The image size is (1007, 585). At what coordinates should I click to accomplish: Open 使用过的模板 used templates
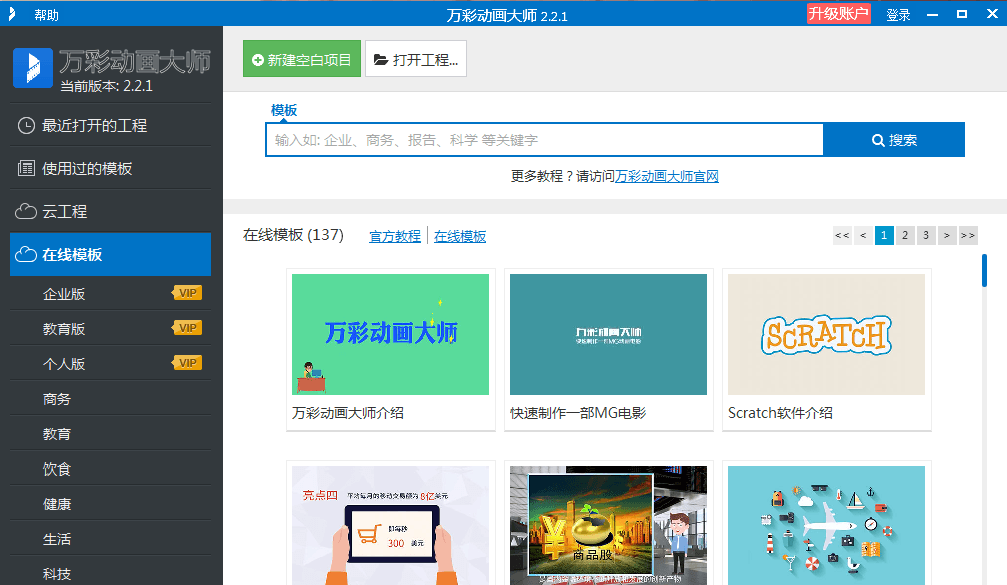[110, 168]
